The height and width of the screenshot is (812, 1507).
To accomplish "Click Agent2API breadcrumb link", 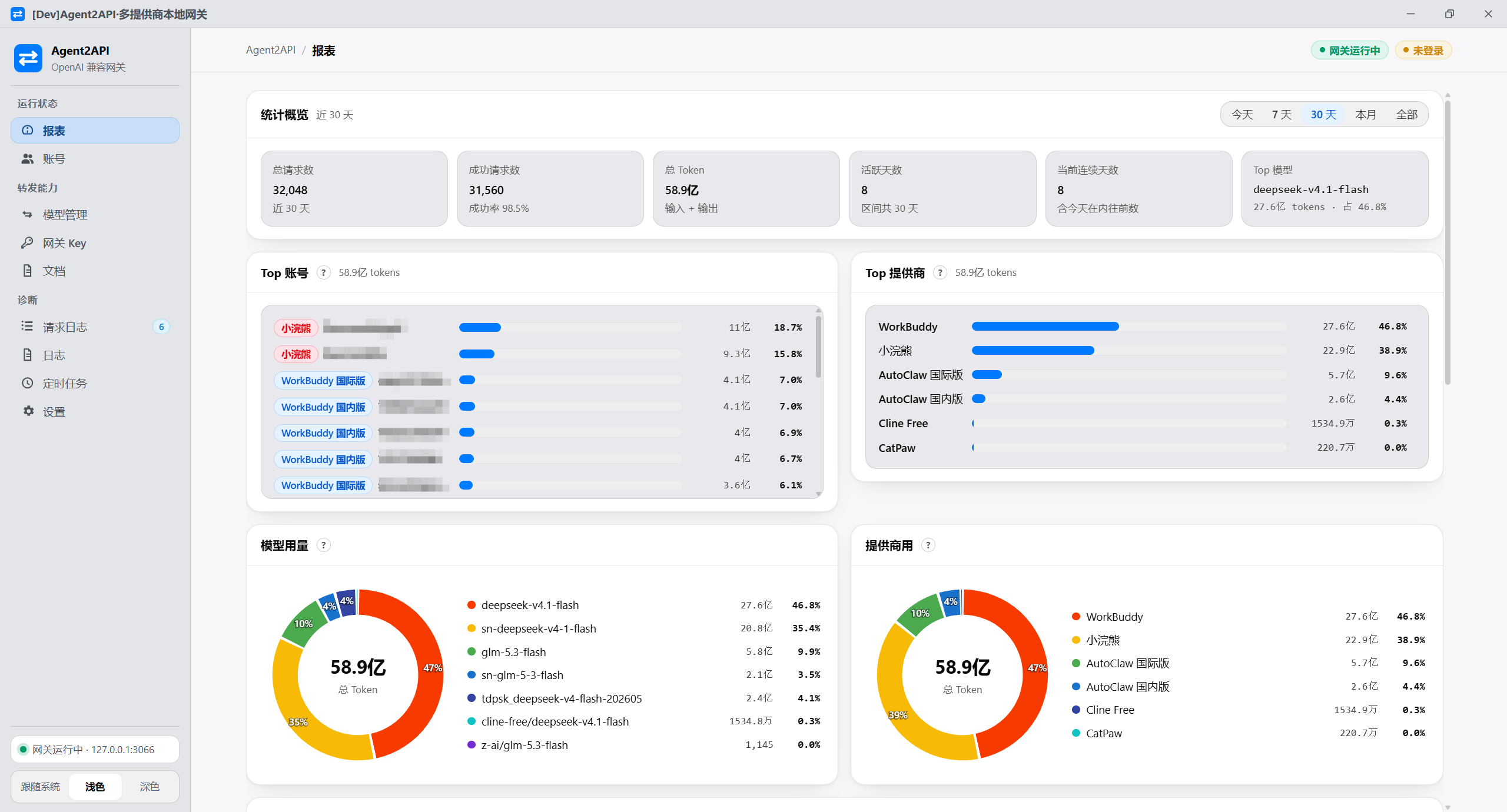I will [271, 50].
